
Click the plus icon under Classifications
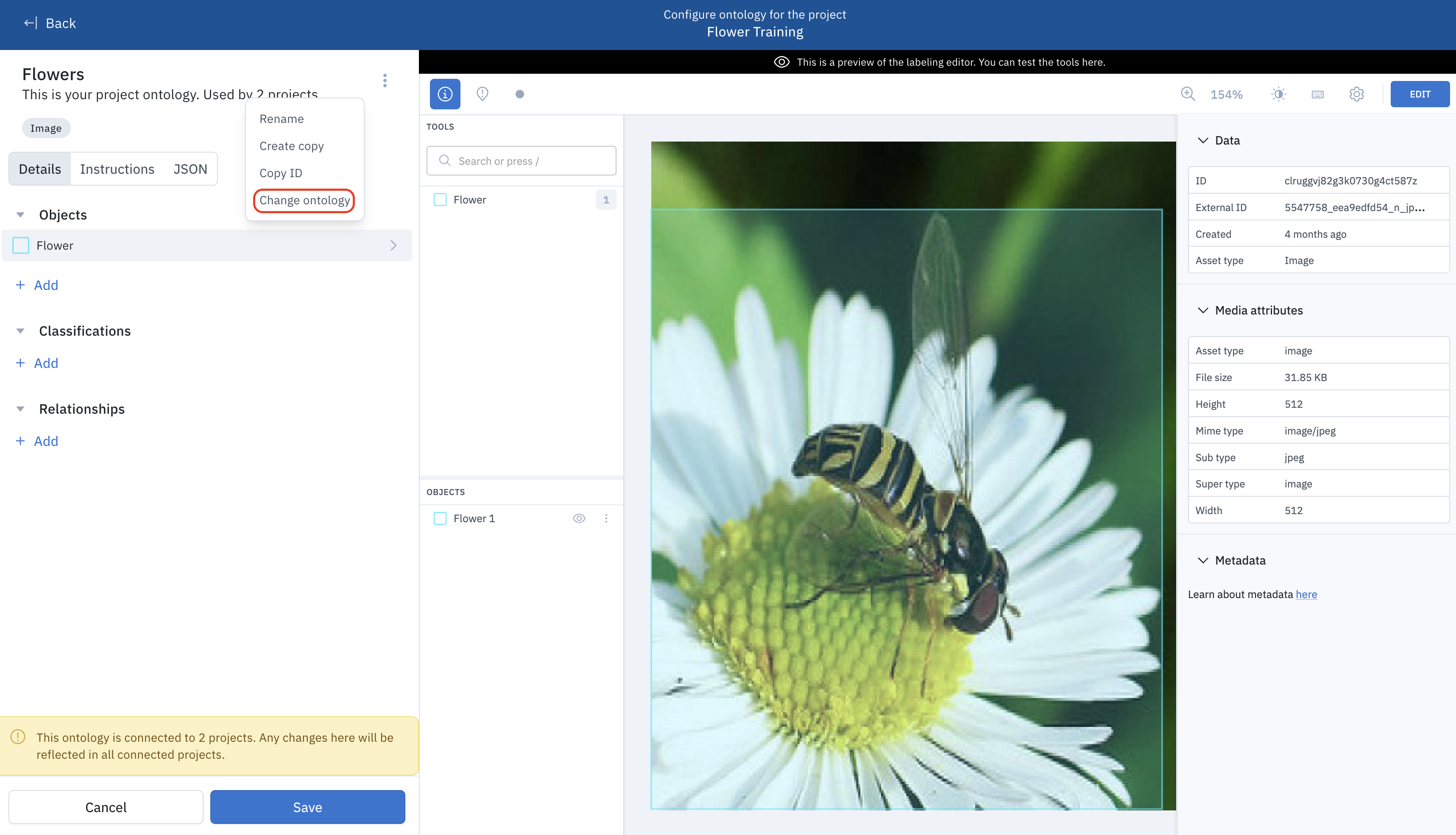click(20, 363)
